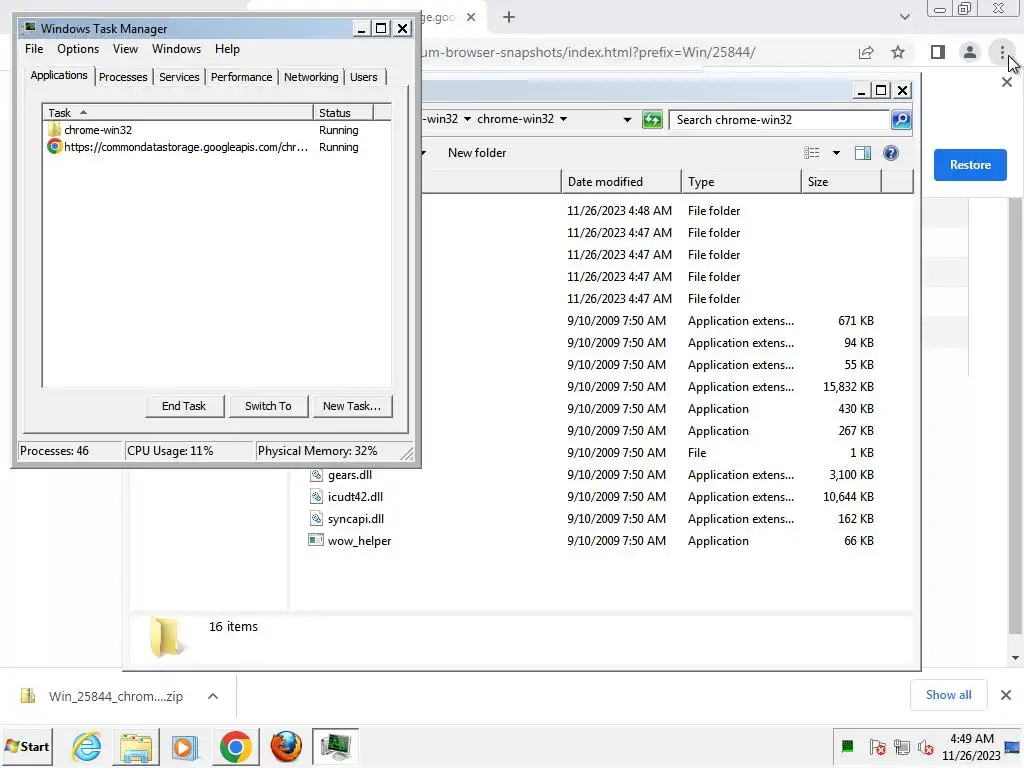Sort tasks by the Task column header

[x=178, y=112]
